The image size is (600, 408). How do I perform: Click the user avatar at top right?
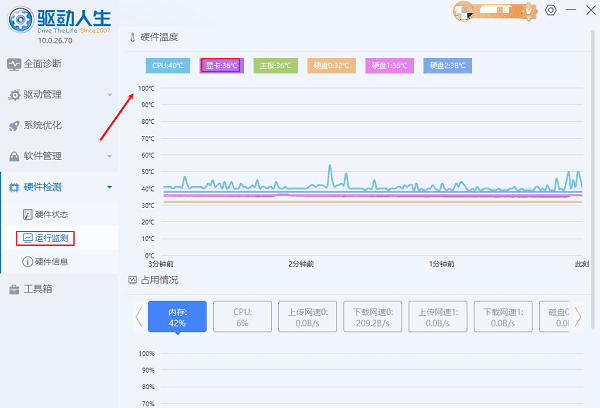click(x=463, y=11)
